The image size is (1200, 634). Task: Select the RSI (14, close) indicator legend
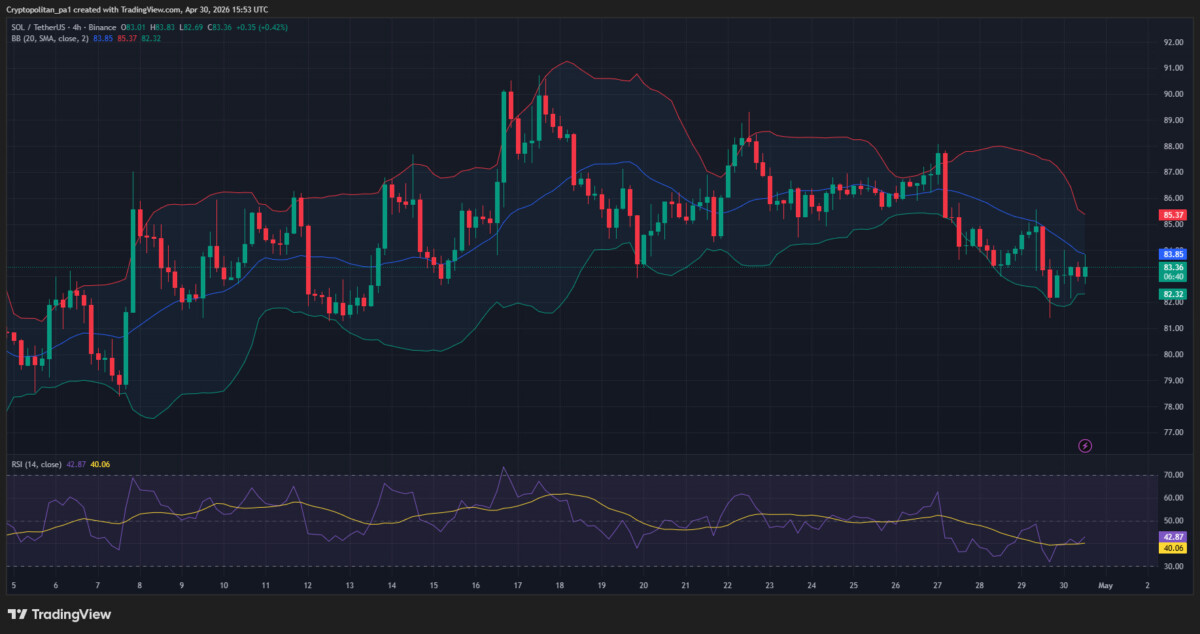point(35,464)
